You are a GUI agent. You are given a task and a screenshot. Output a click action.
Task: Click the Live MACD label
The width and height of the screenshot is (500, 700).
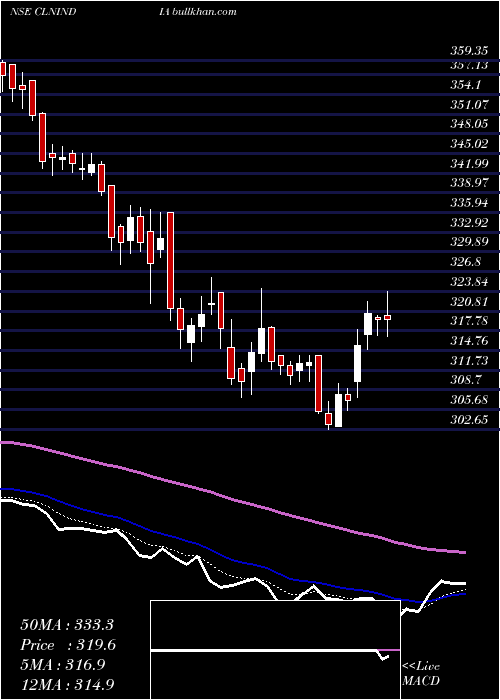click(x=421, y=674)
